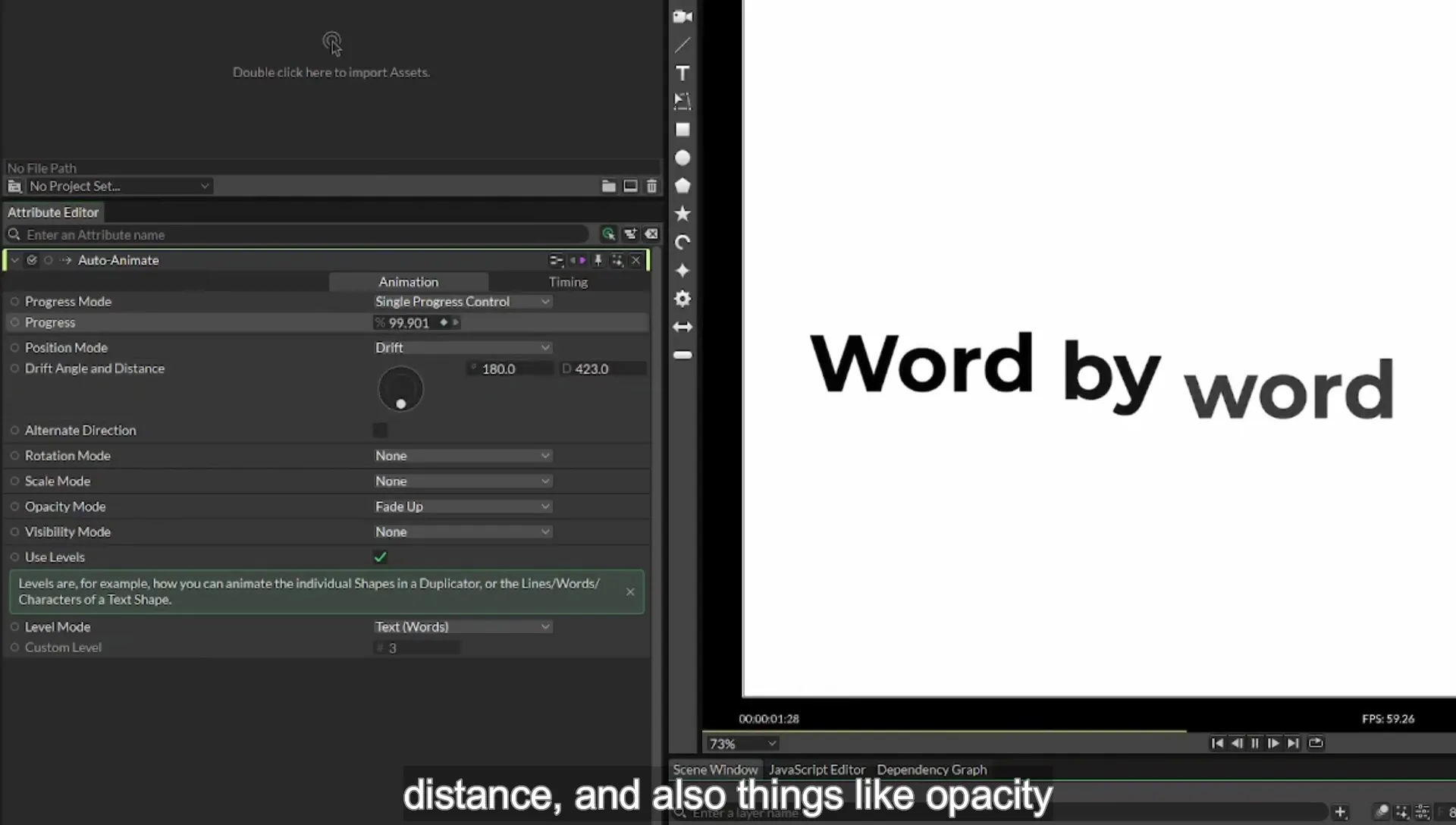Pin the Auto-Animate attribute panel
Image resolution: width=1456 pixels, height=825 pixels.
598,260
